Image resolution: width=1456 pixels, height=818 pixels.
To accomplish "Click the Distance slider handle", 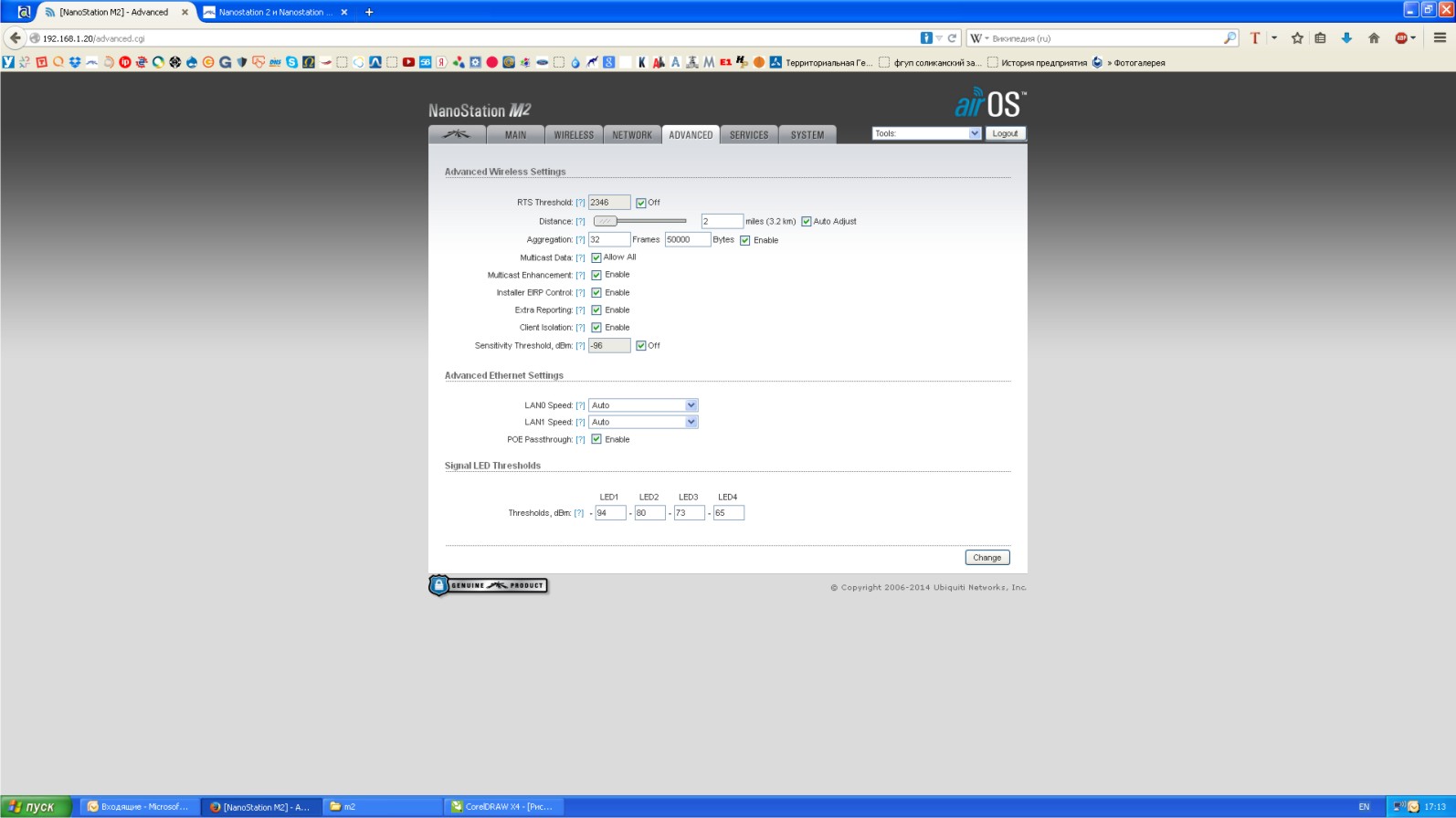I will coord(605,221).
